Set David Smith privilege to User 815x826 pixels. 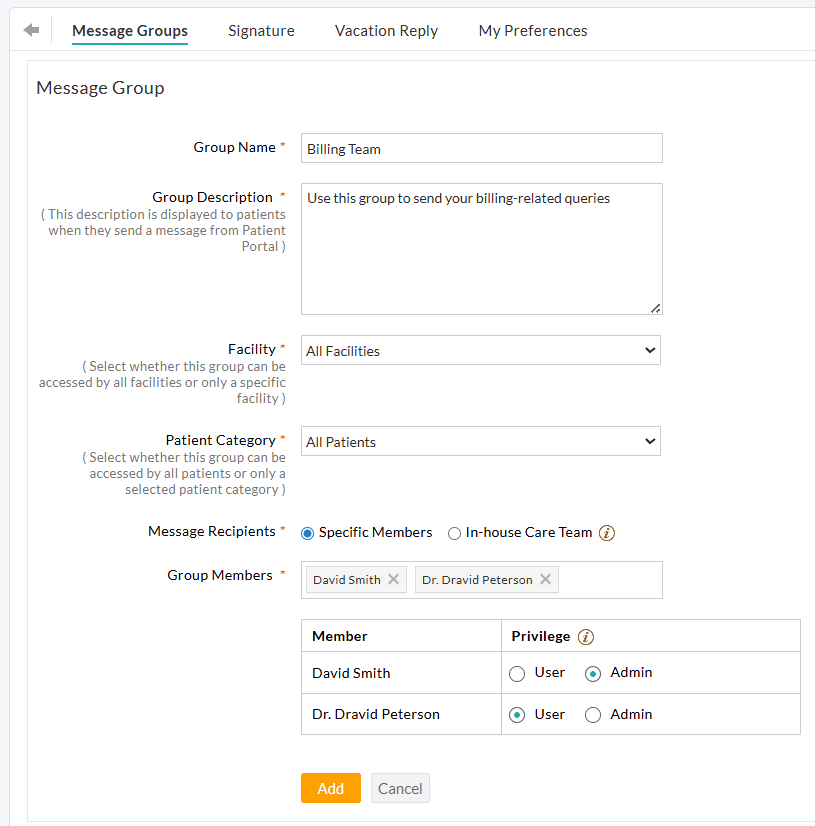click(x=517, y=674)
